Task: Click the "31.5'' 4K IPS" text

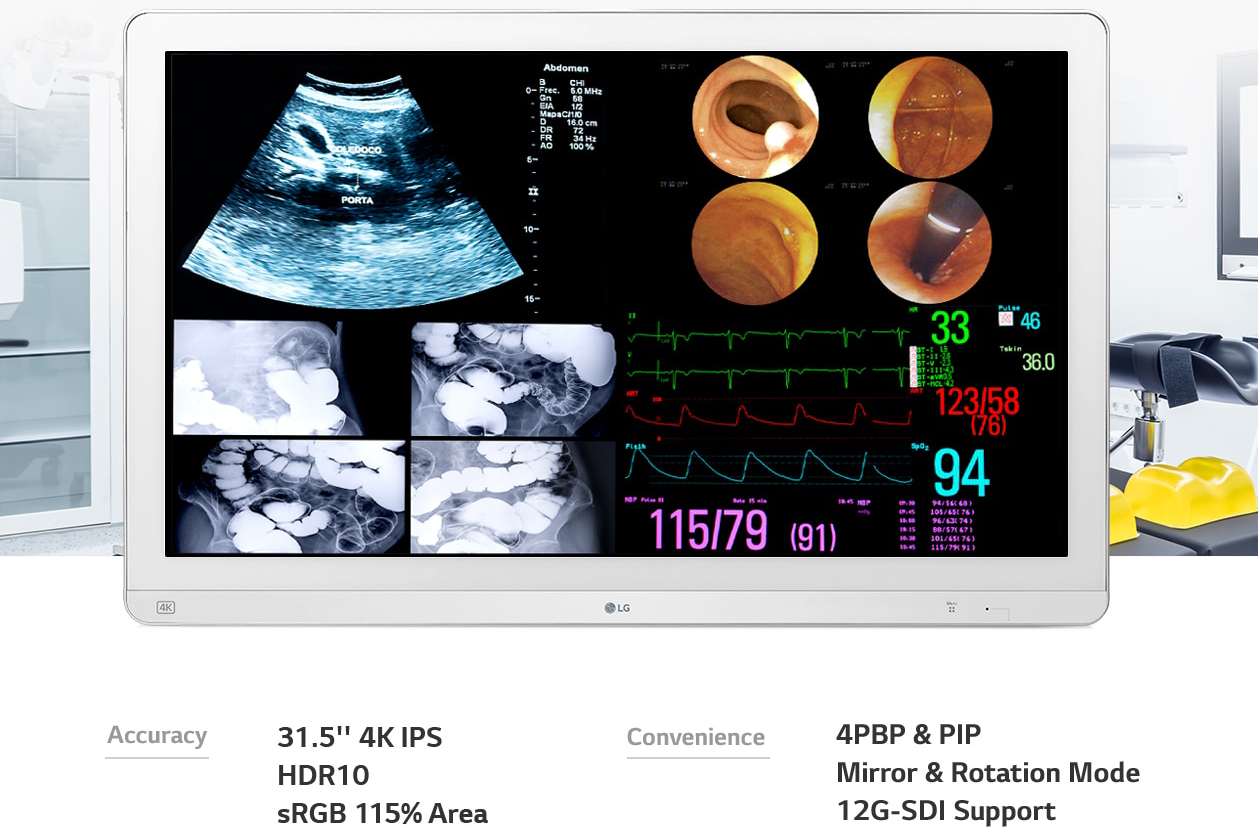Action: [x=359, y=738]
